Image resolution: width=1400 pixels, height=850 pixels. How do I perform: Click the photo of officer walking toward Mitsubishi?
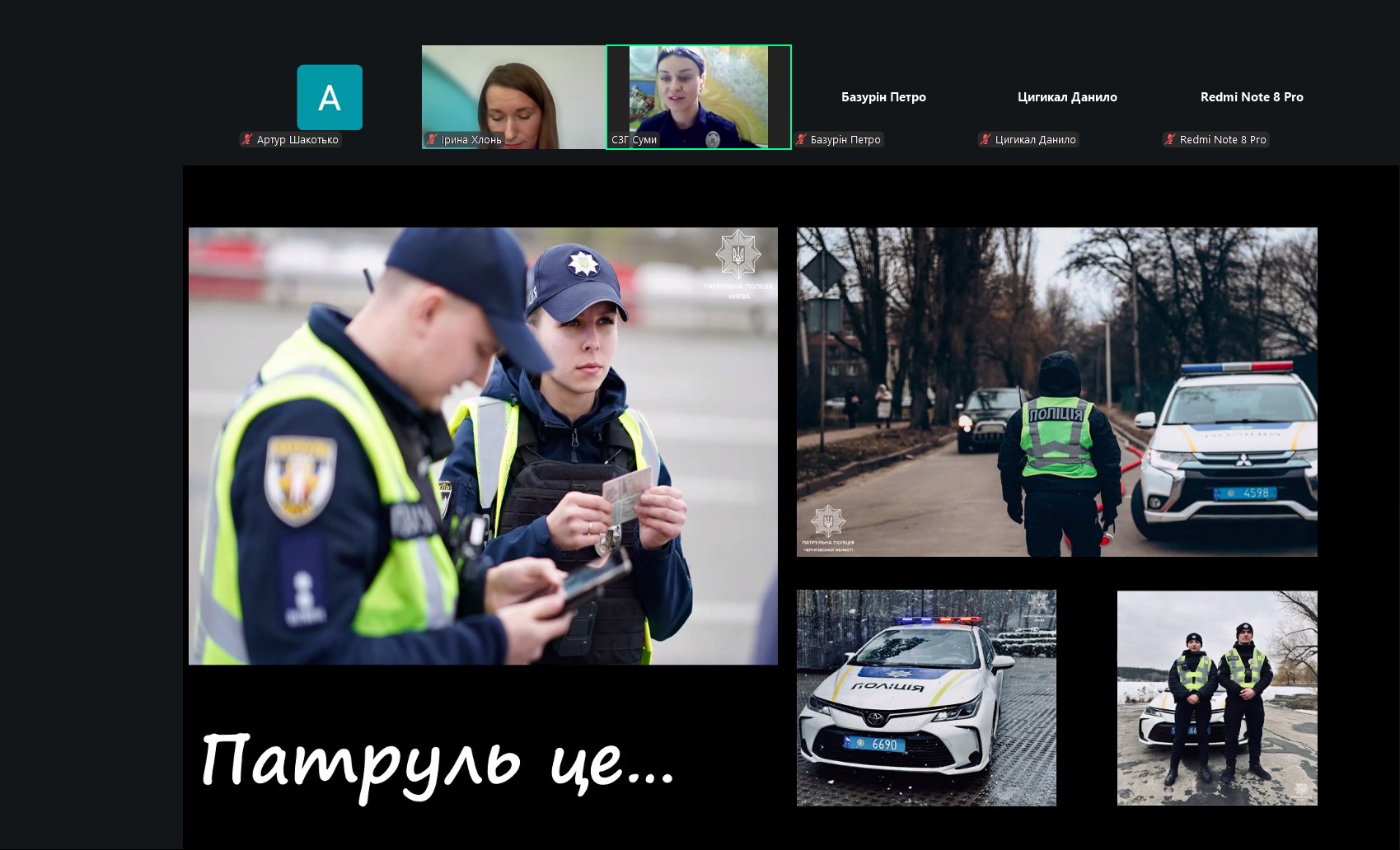tap(1056, 391)
